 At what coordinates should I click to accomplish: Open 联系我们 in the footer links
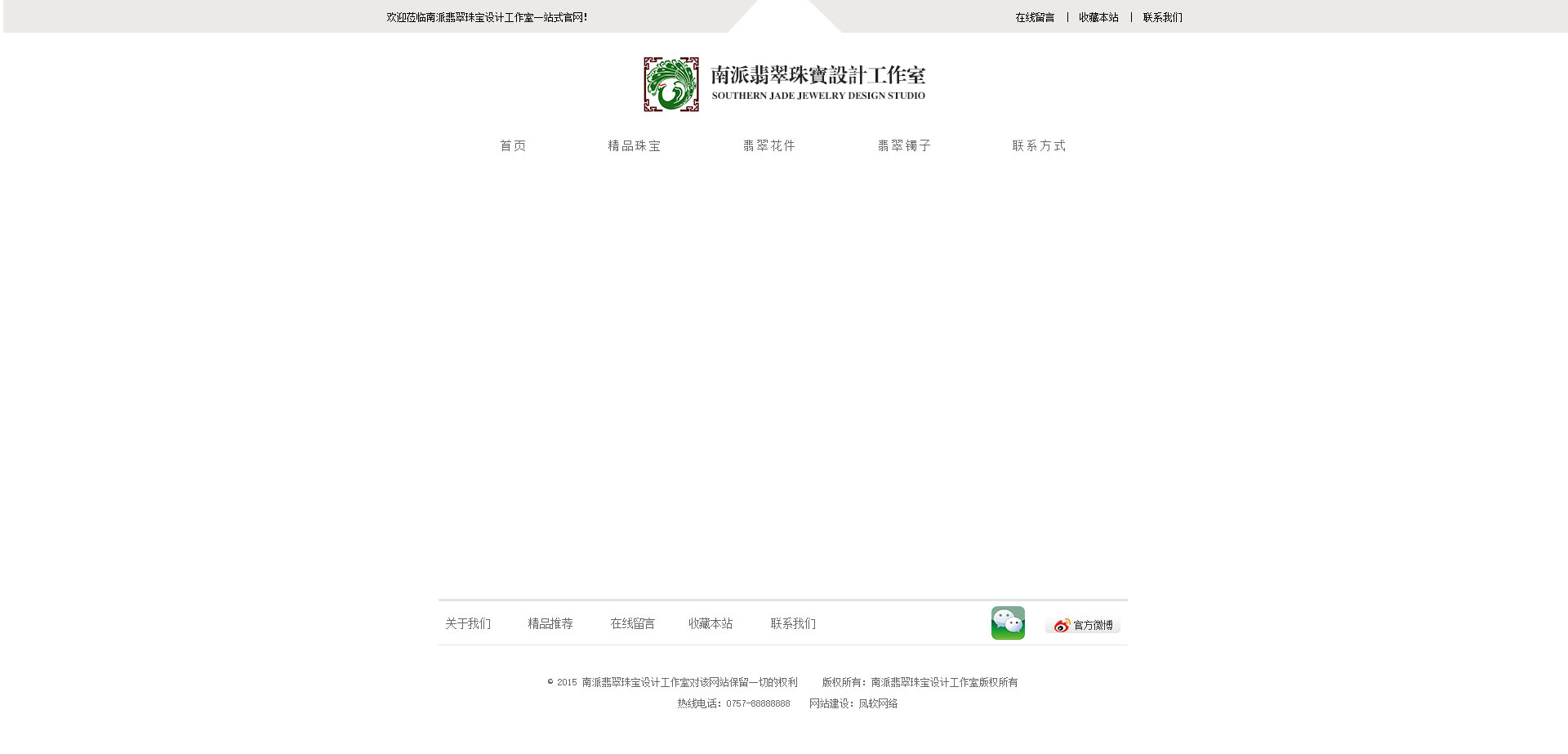(793, 624)
